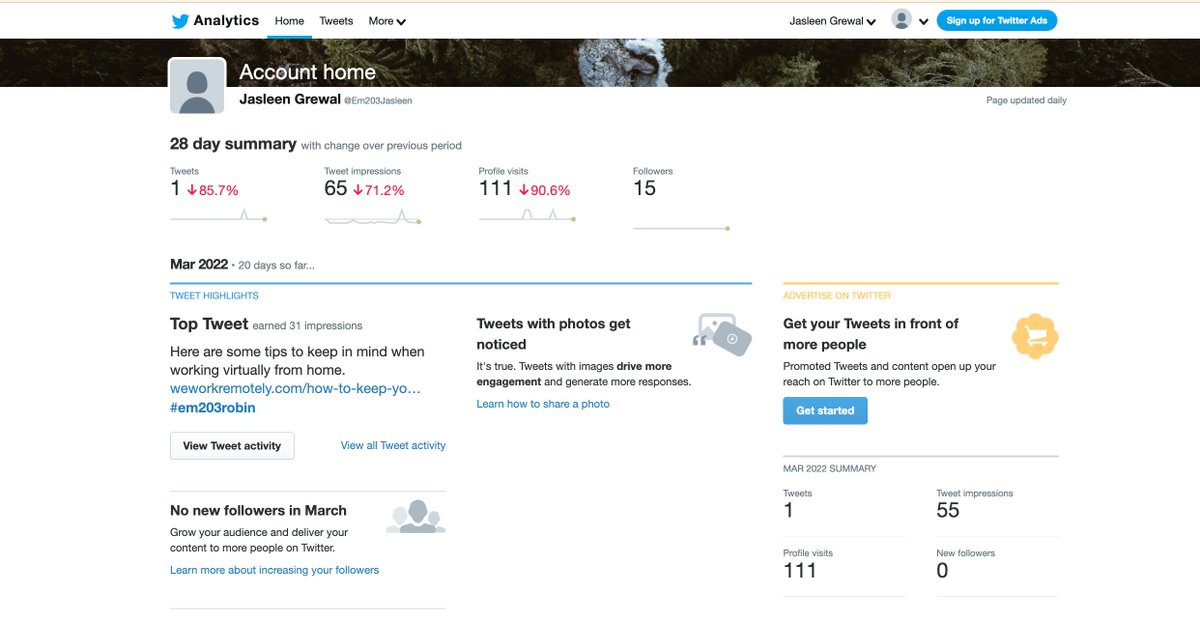Open Learn more about increasing your followers

[274, 570]
